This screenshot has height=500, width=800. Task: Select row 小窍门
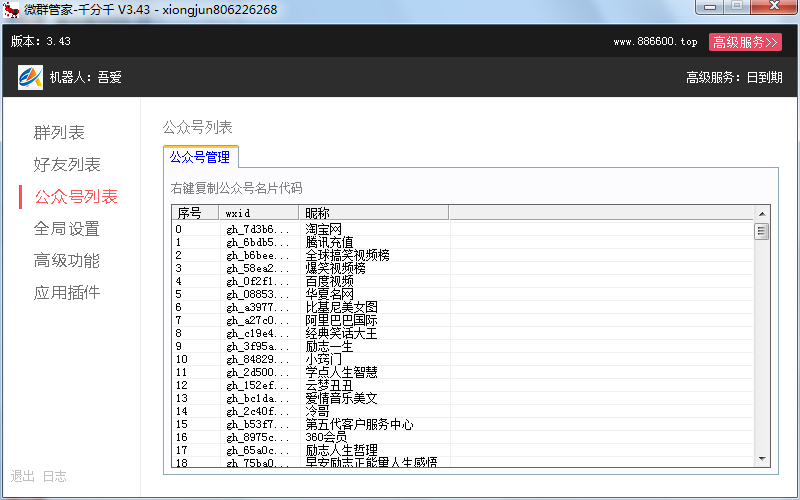(x=463, y=360)
